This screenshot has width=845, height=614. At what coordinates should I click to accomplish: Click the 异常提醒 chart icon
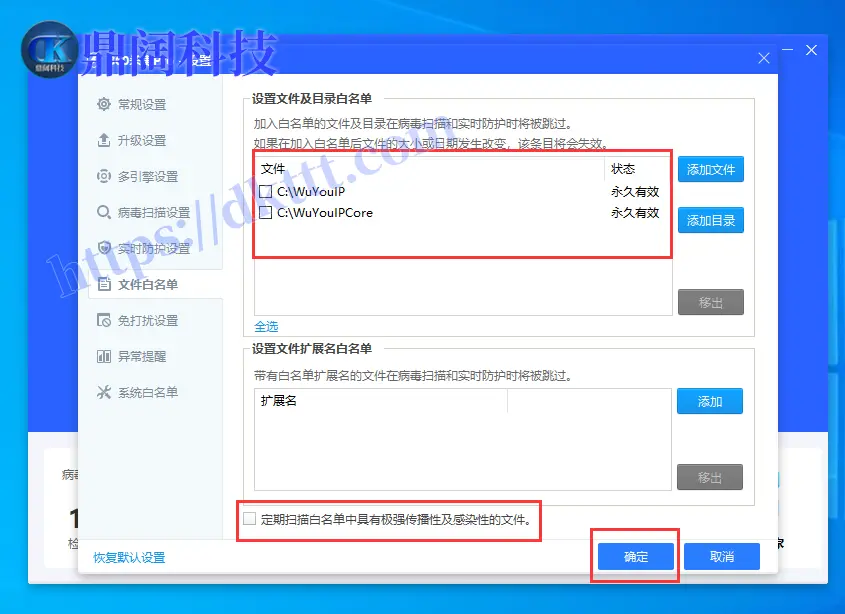point(104,356)
